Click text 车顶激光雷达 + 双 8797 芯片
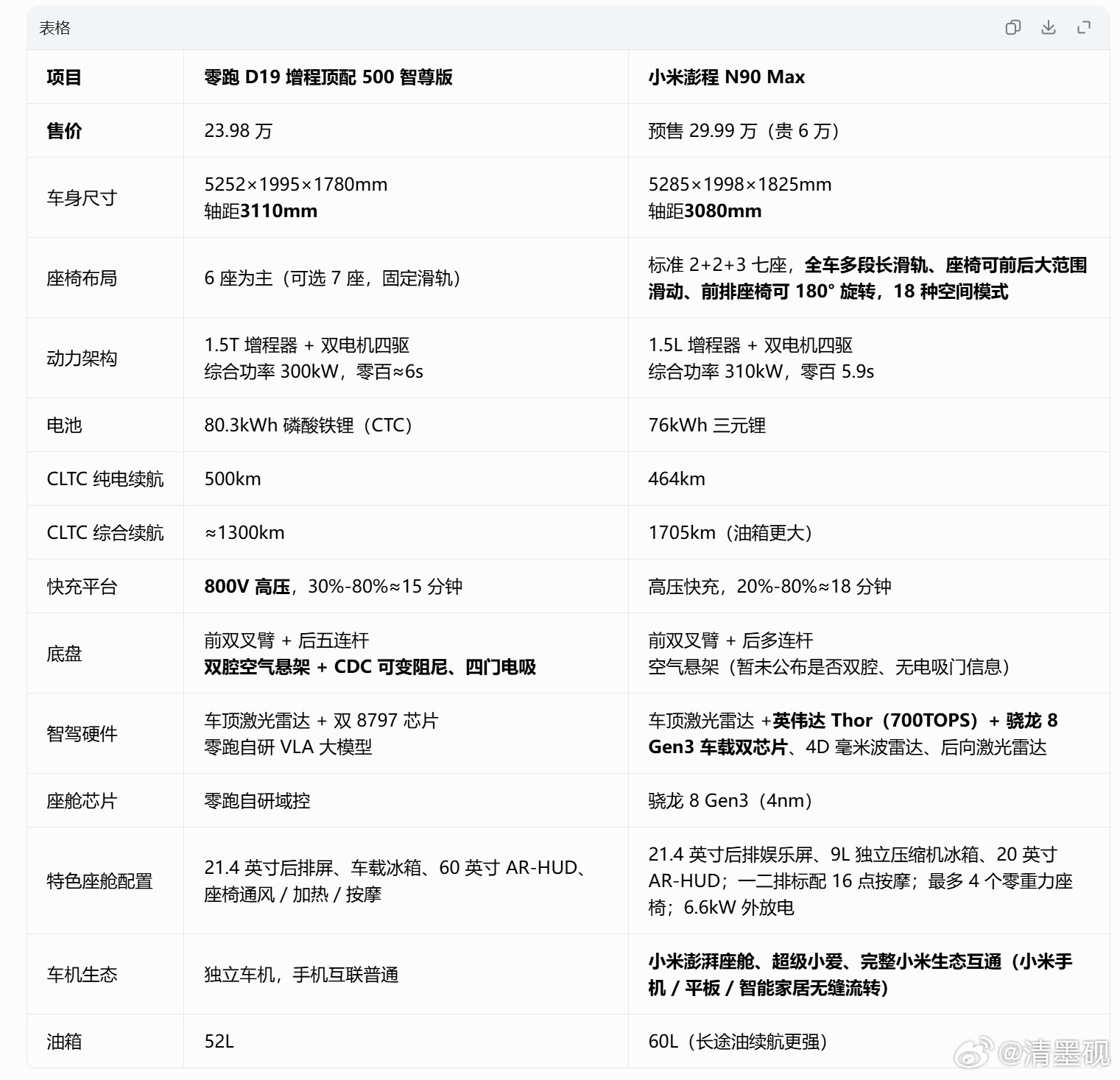This screenshot has width=1120, height=1080. click(x=321, y=721)
